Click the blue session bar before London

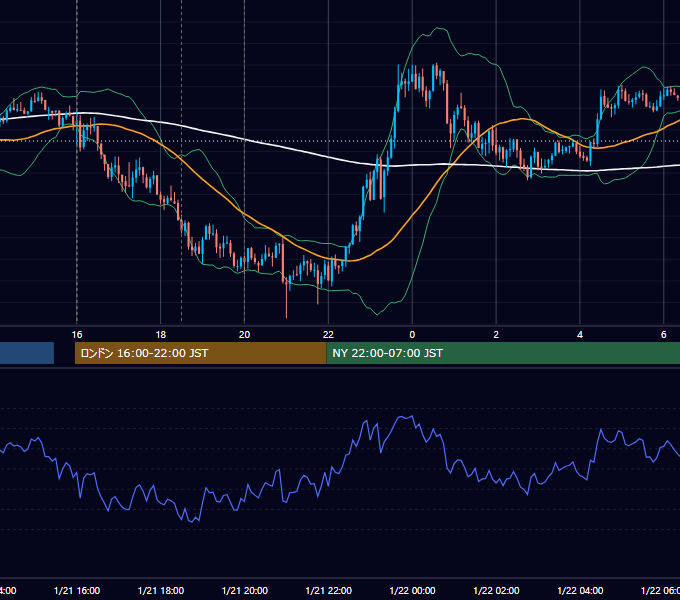(27, 353)
